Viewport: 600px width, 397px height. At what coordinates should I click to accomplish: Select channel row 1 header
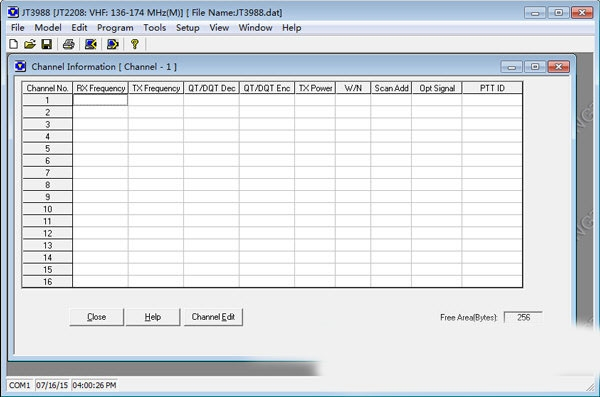[x=47, y=100]
